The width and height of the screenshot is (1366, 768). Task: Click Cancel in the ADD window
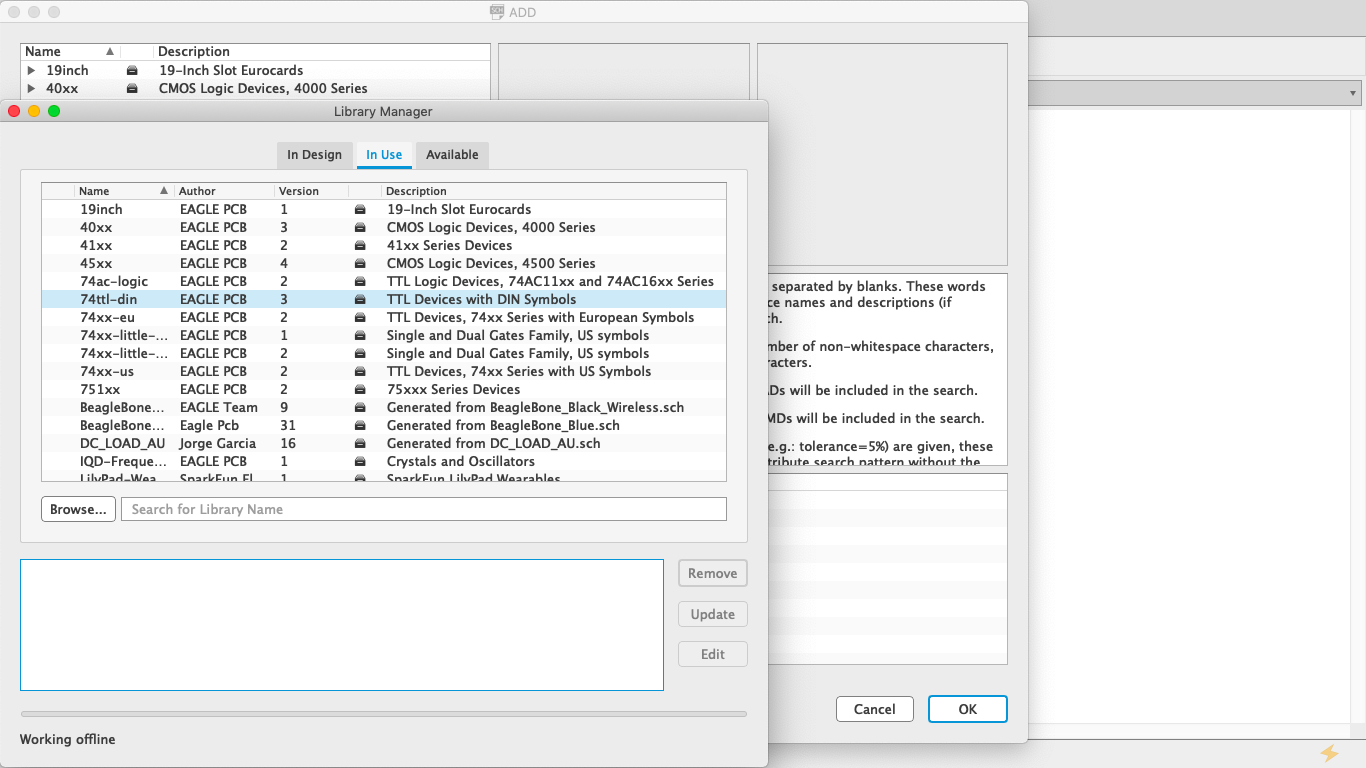click(874, 709)
